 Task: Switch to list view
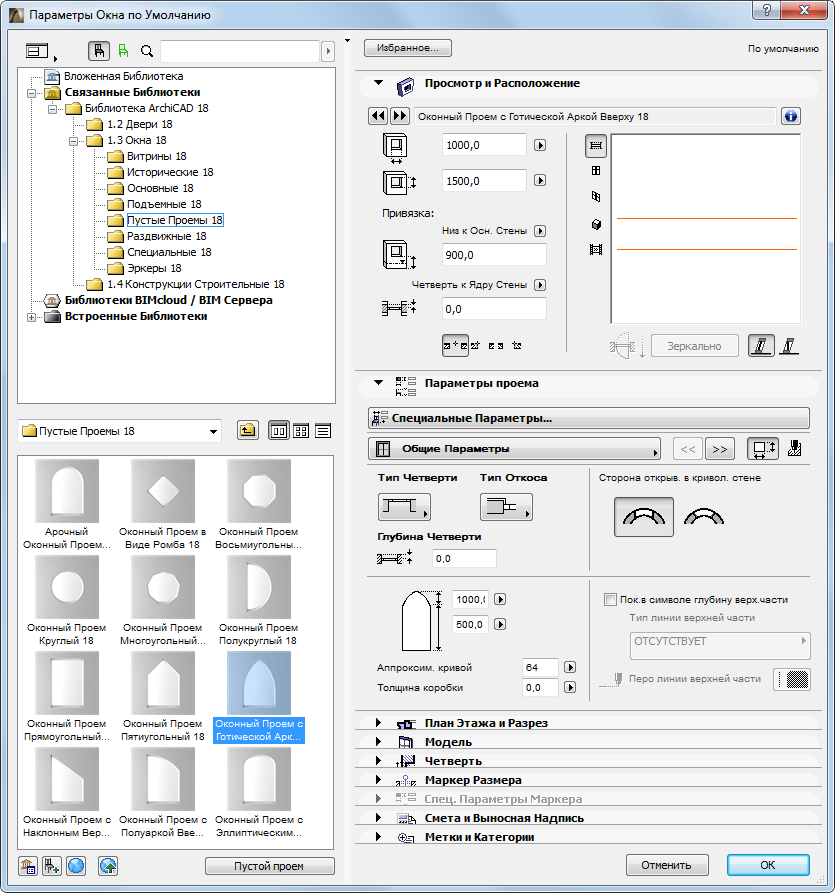[323, 431]
